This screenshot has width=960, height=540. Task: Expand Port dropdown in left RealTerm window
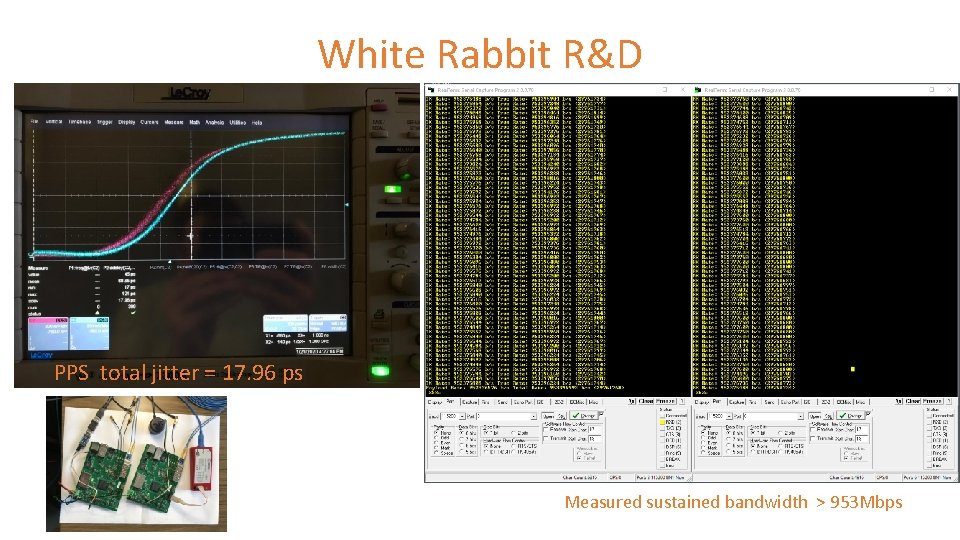[533, 416]
